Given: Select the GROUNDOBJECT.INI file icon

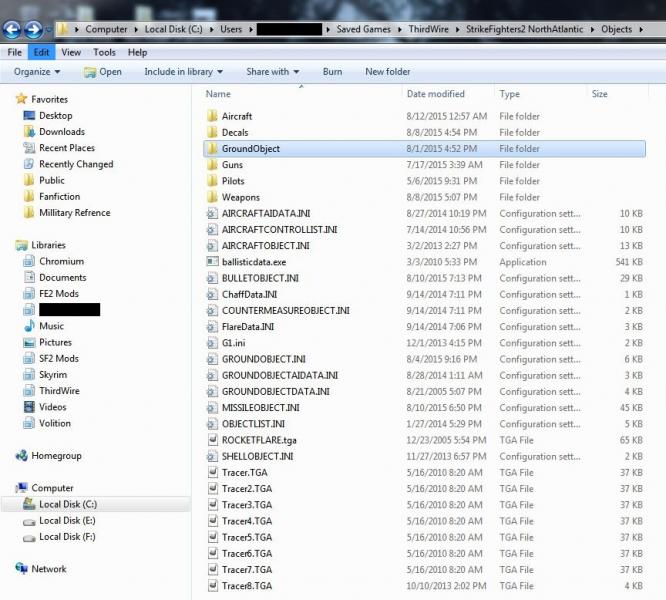Looking at the screenshot, I should 212,359.
